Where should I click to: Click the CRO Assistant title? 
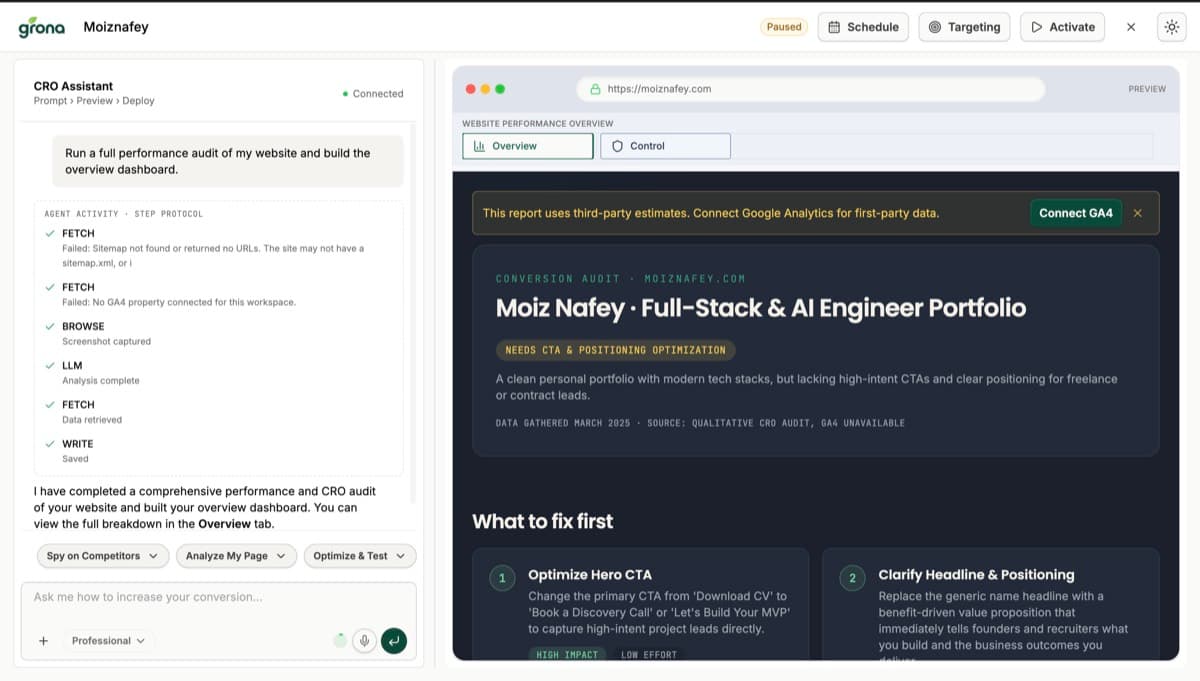point(73,86)
